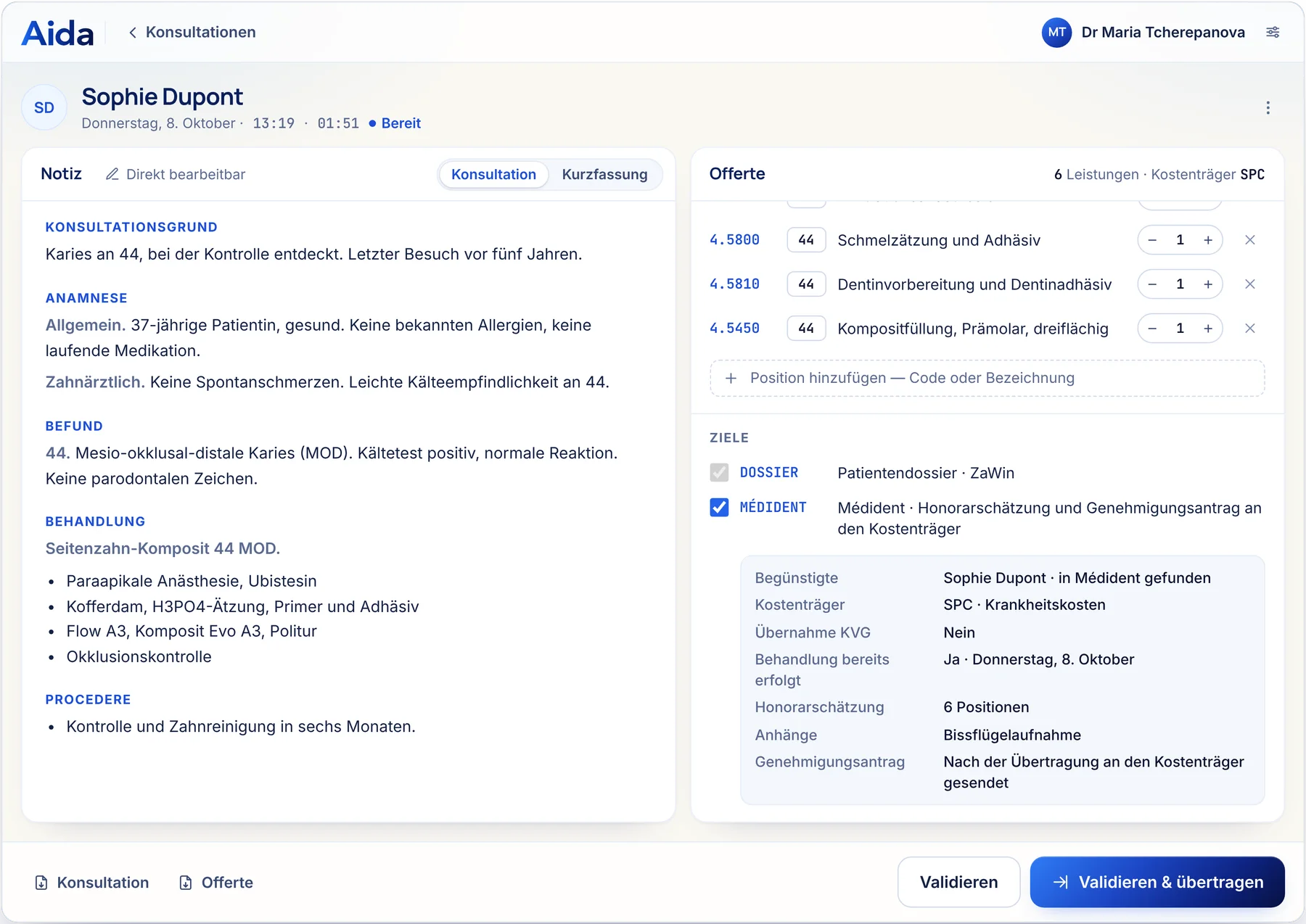This screenshot has height=924, width=1306.
Task: Open the three-dot menu for Sophie Dupont
Action: pos(1268,108)
